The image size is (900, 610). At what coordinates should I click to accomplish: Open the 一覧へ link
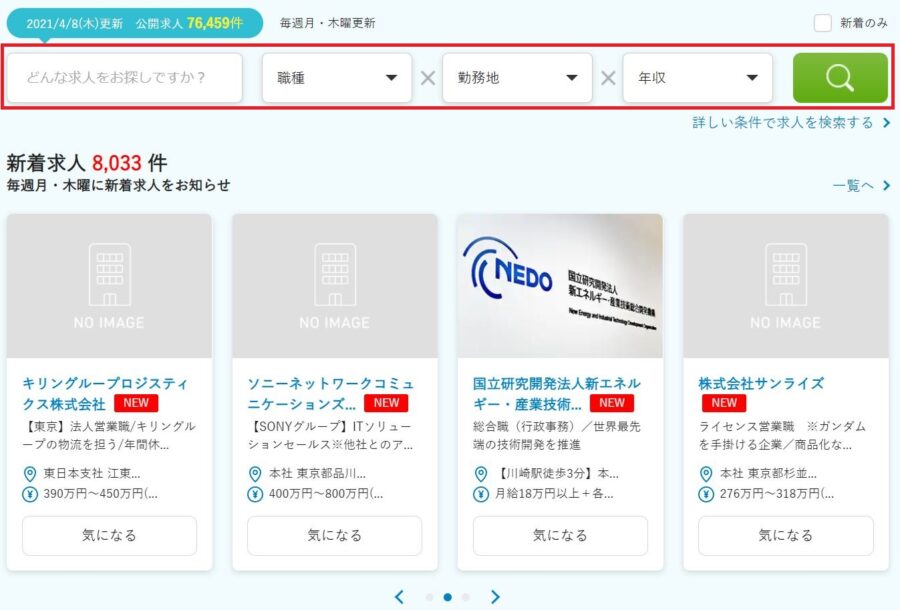[x=853, y=185]
